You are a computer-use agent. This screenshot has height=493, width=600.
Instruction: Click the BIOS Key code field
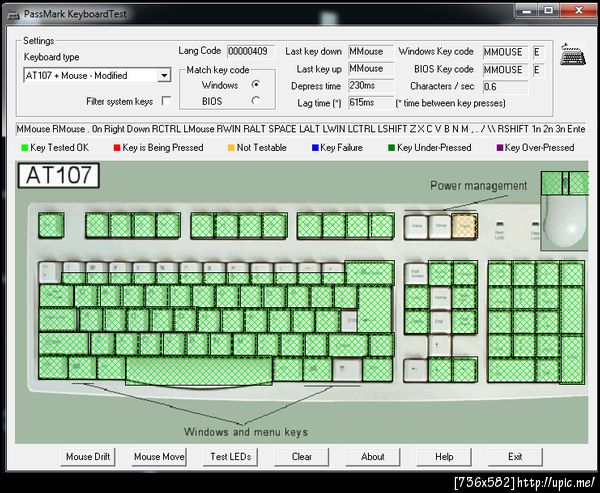(505, 70)
